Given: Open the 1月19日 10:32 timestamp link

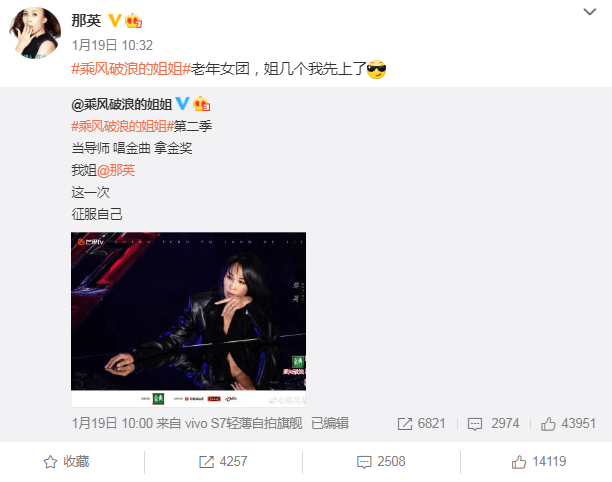Looking at the screenshot, I should pyautogui.click(x=112, y=45).
